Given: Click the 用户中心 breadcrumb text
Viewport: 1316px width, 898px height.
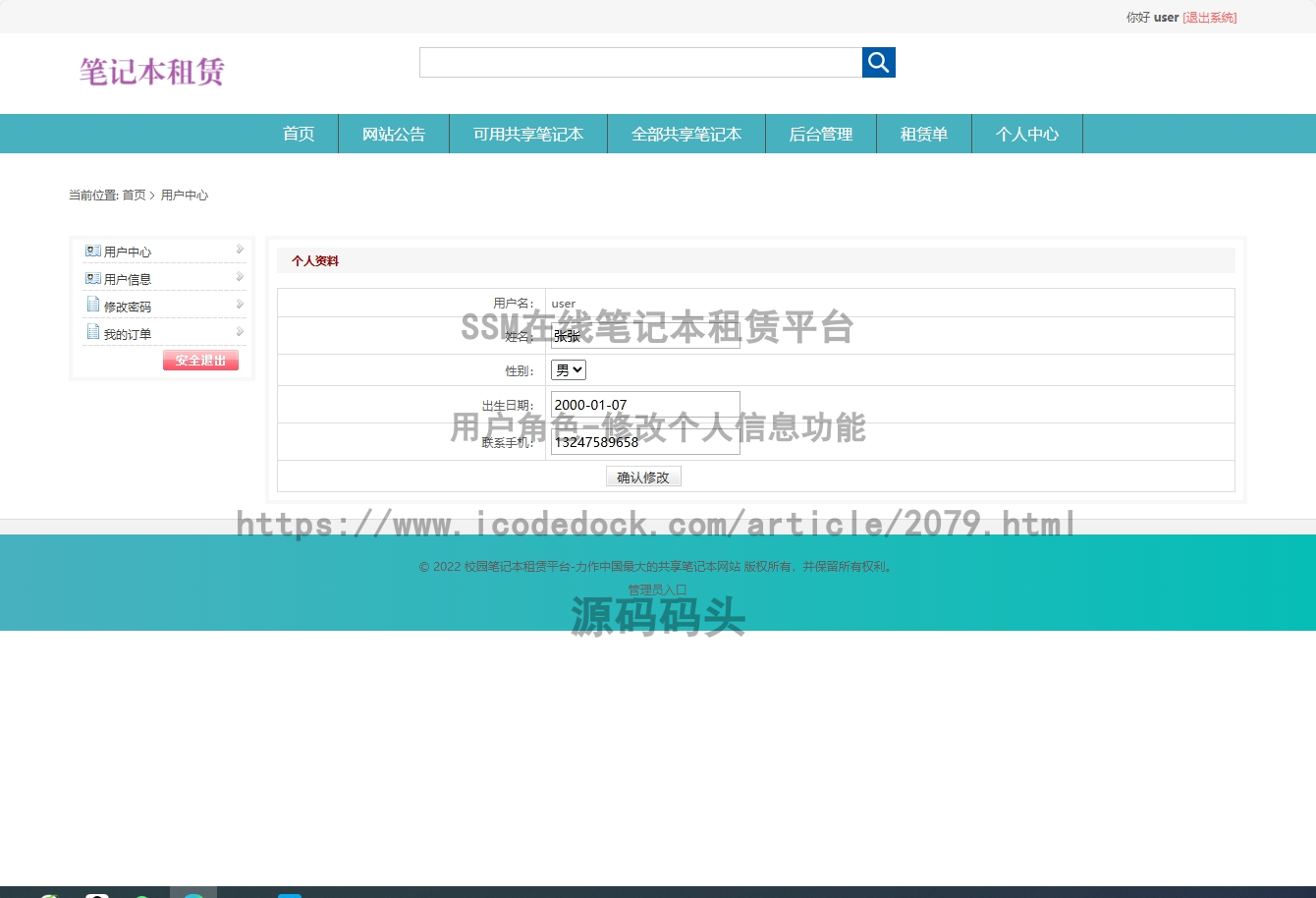Looking at the screenshot, I should pos(185,196).
